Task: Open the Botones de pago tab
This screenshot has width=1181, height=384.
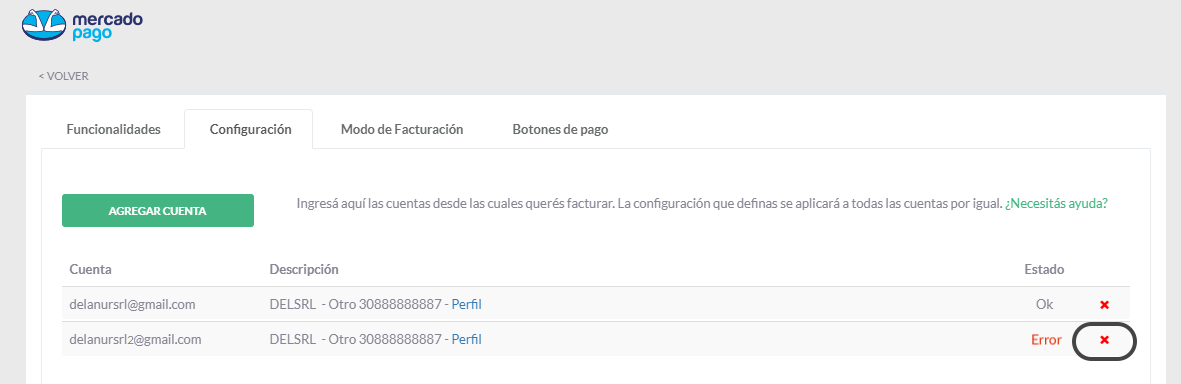Action: tap(560, 130)
